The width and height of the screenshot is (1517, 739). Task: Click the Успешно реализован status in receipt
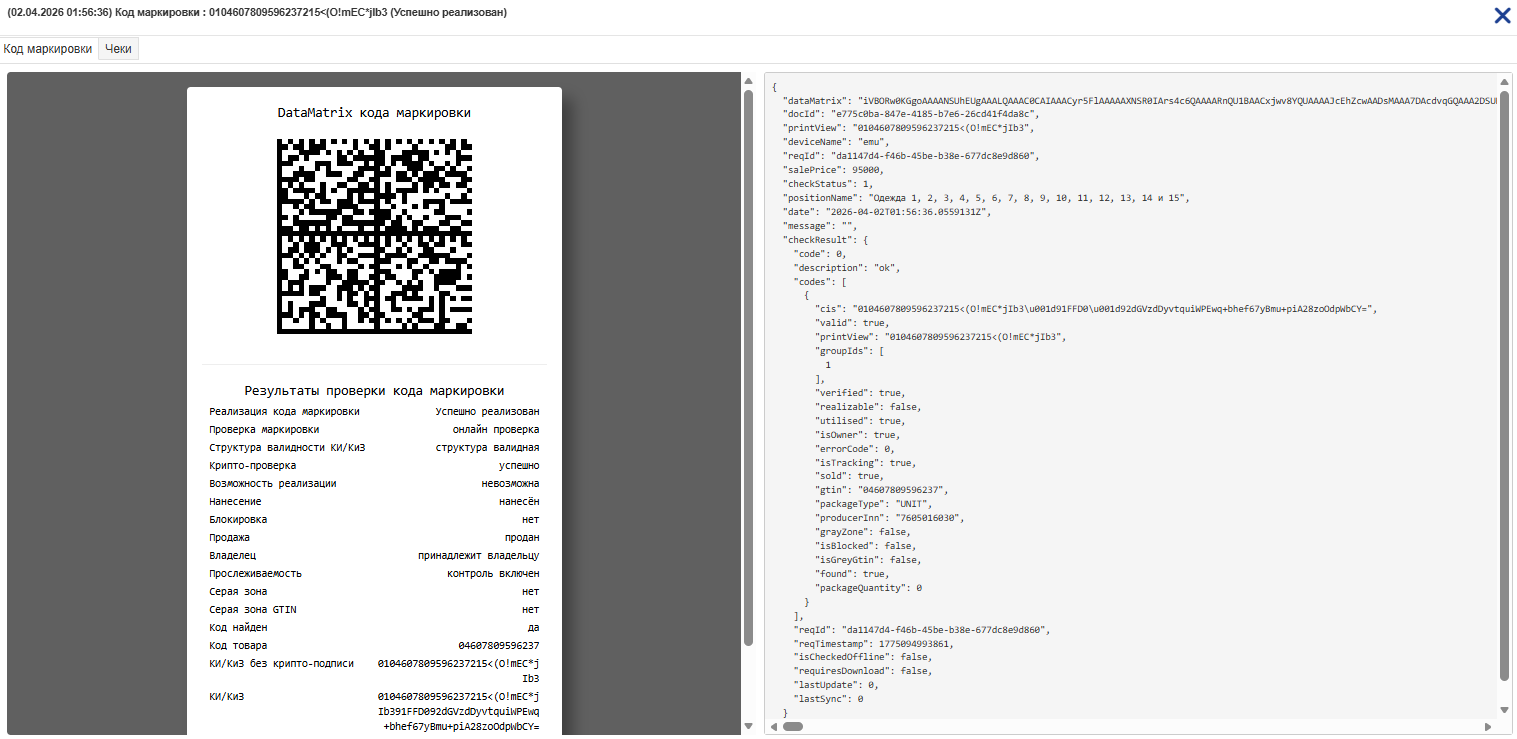[x=487, y=412]
